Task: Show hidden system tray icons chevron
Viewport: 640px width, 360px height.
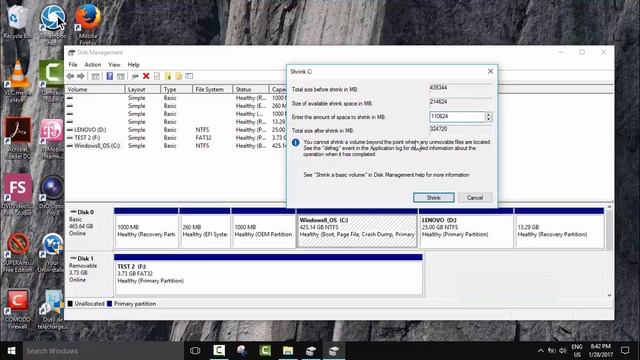Action: (540, 351)
